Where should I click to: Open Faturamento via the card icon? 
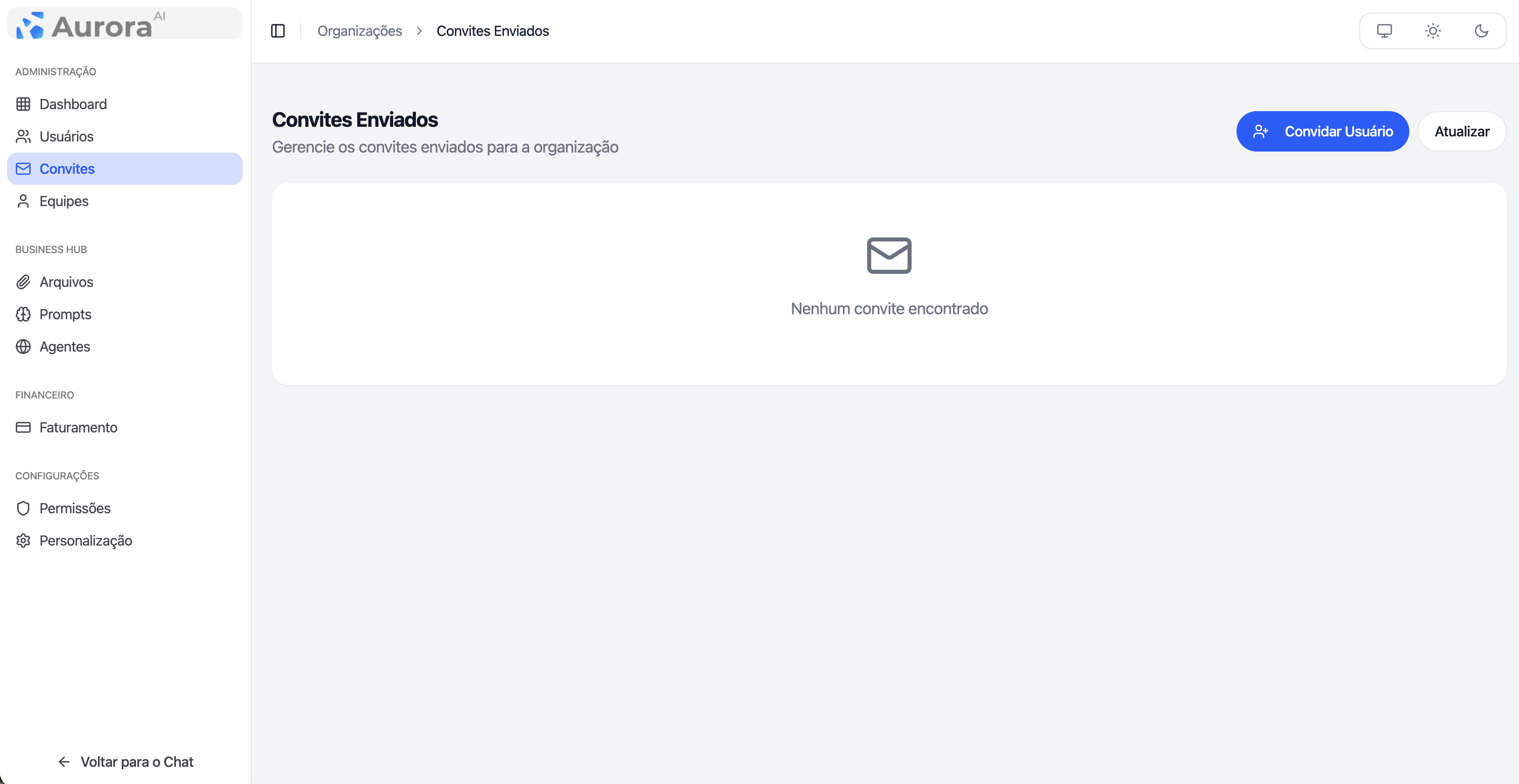24,427
